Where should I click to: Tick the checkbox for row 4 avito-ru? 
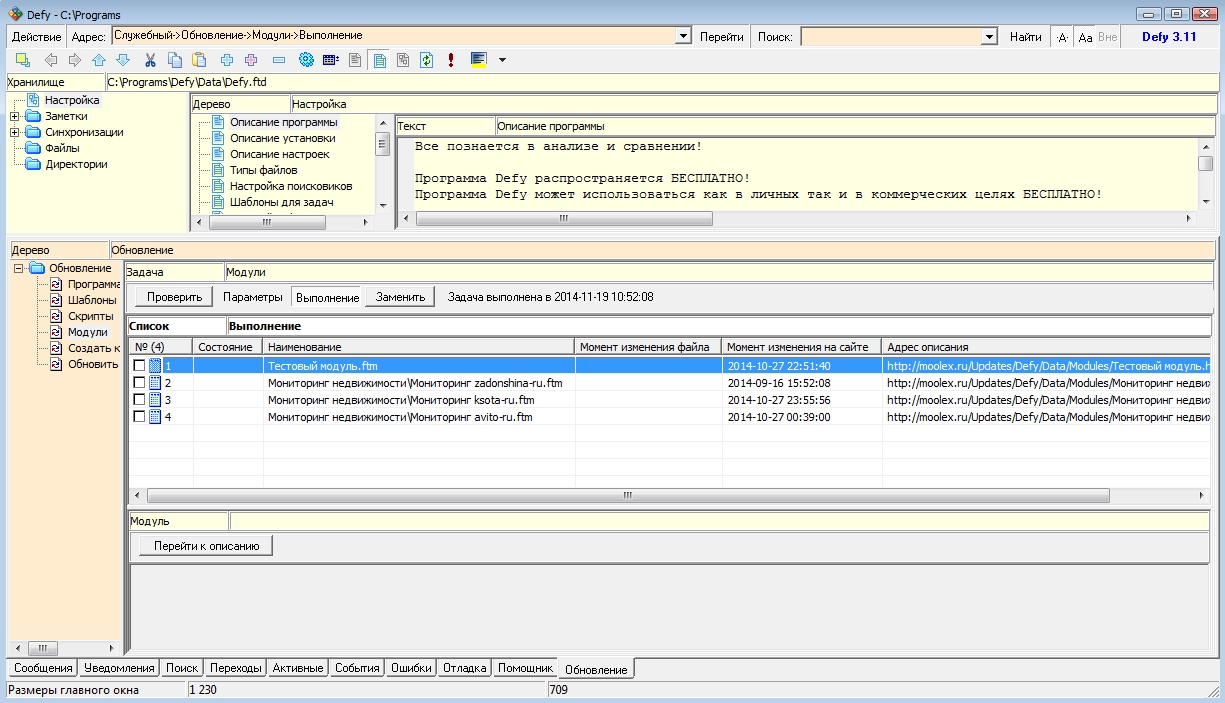click(140, 417)
